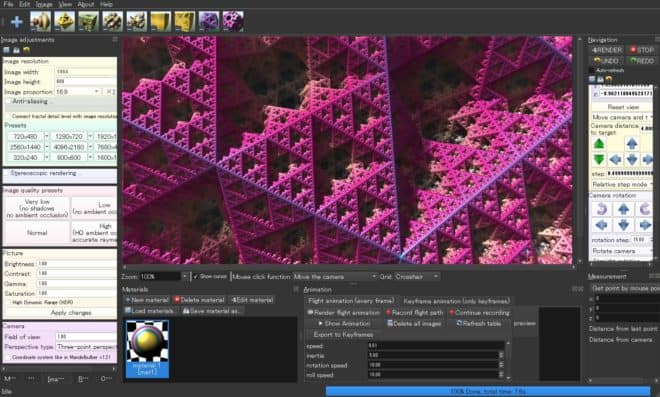Open the Move camera and target dropdown
Image resolution: width=660 pixels, height=397 pixels.
pos(622,117)
